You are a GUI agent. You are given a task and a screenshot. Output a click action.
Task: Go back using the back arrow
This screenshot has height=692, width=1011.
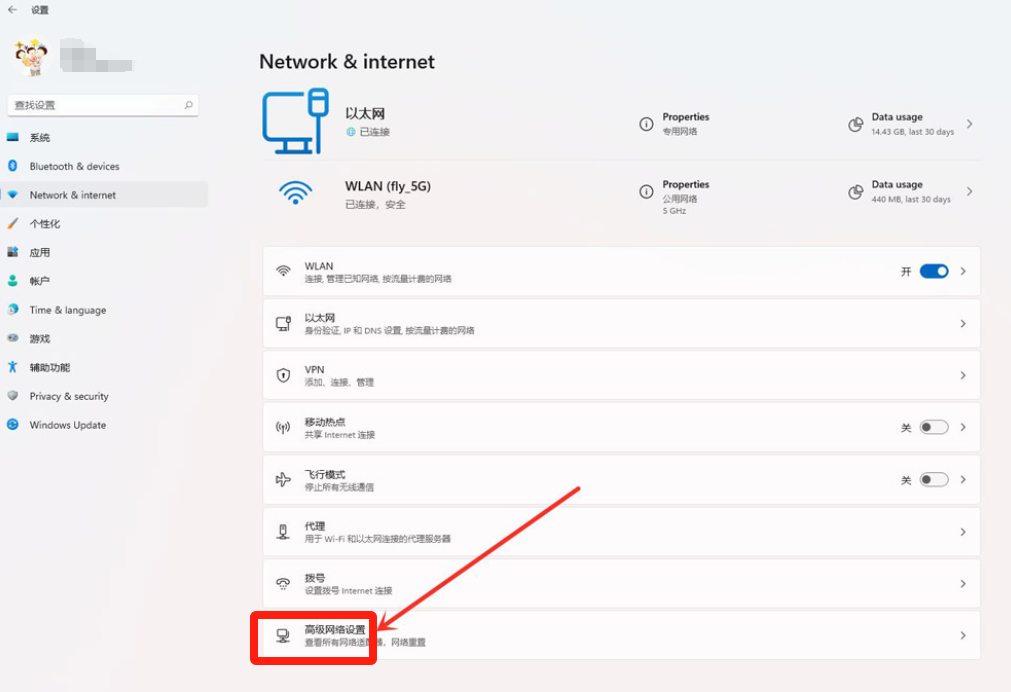click(x=12, y=10)
